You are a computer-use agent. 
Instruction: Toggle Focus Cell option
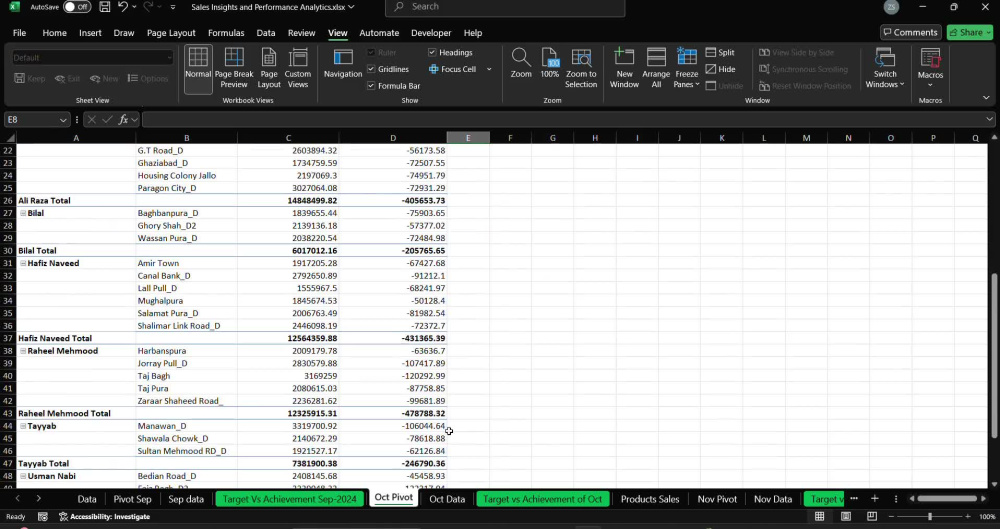[x=452, y=69]
